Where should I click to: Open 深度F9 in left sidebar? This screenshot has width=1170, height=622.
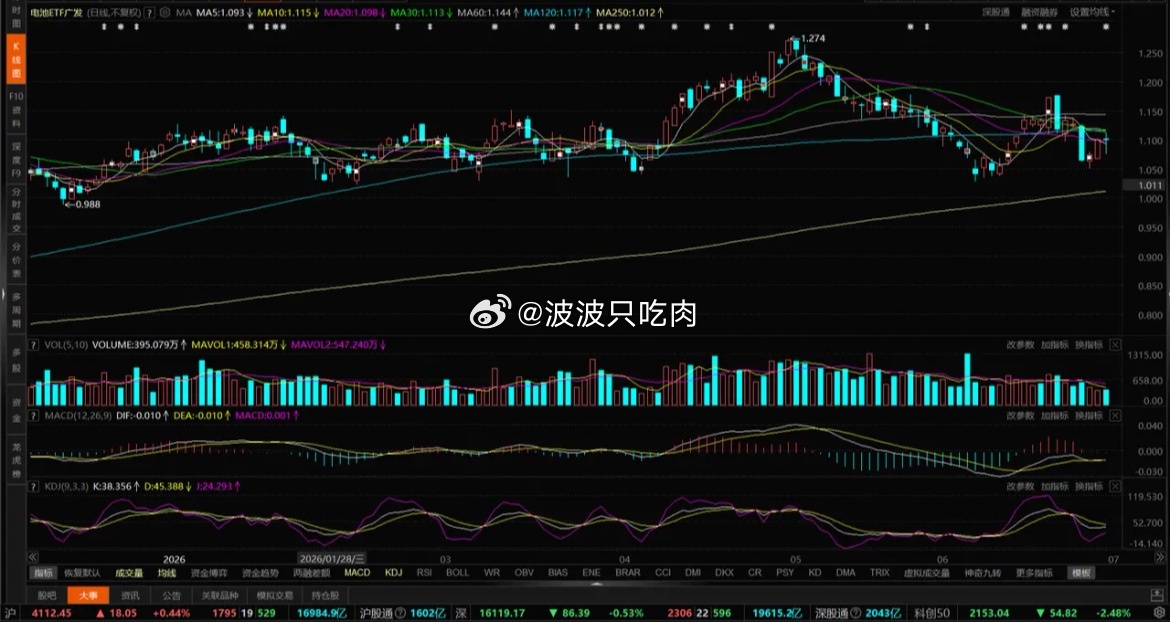pos(16,160)
